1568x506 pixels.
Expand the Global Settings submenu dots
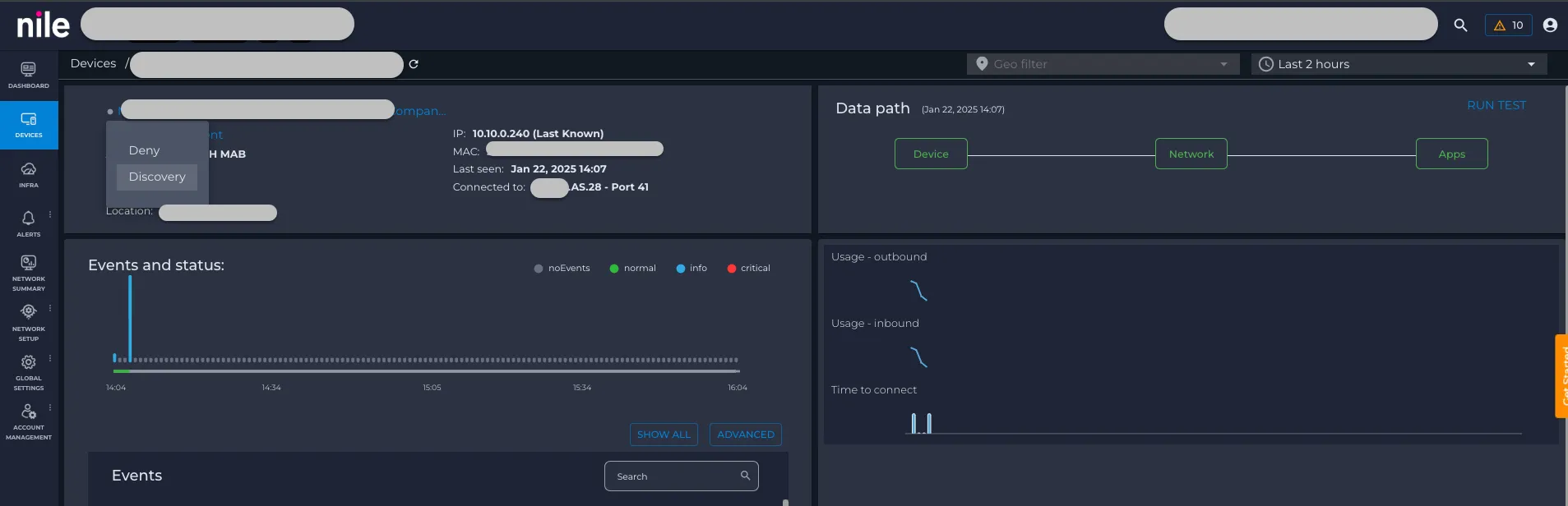click(x=50, y=358)
